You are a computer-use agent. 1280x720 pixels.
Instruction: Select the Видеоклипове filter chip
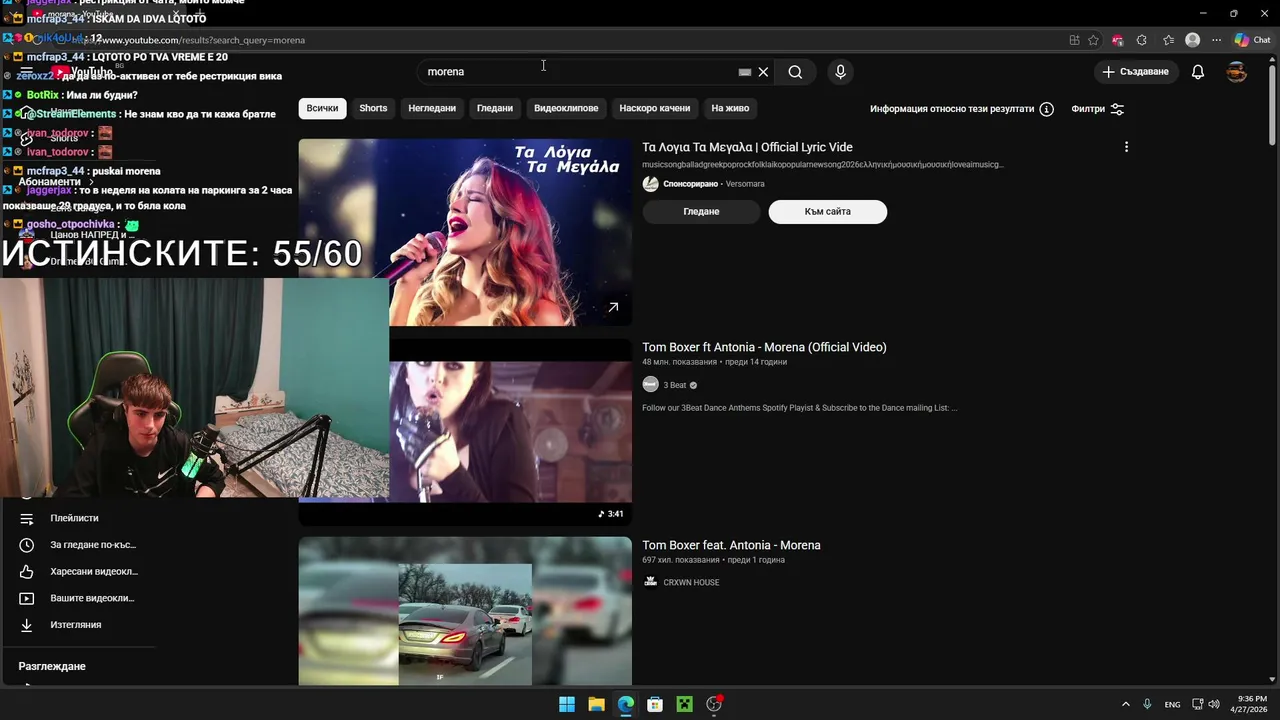click(566, 108)
